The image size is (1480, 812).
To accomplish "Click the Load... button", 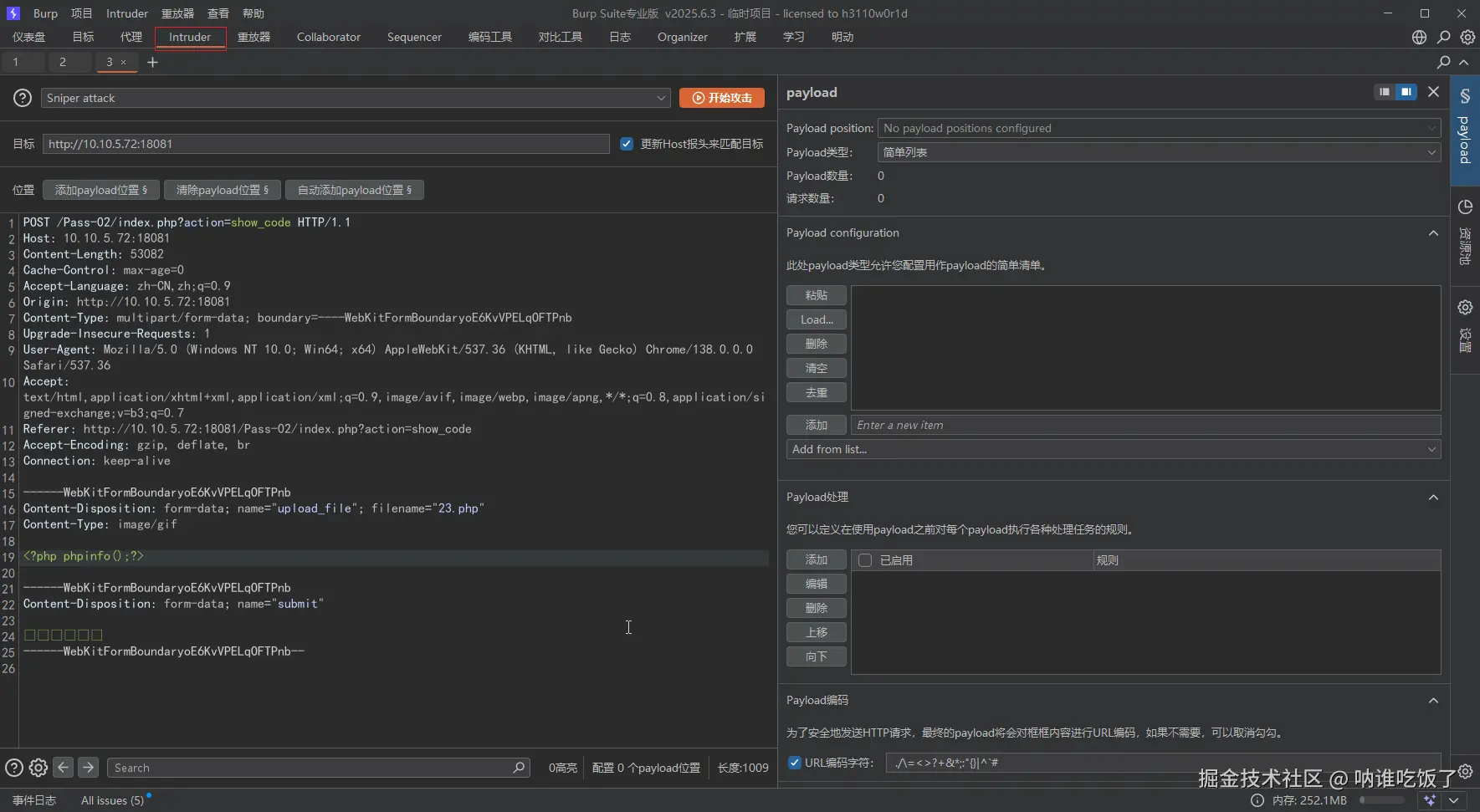I will pyautogui.click(x=817, y=319).
